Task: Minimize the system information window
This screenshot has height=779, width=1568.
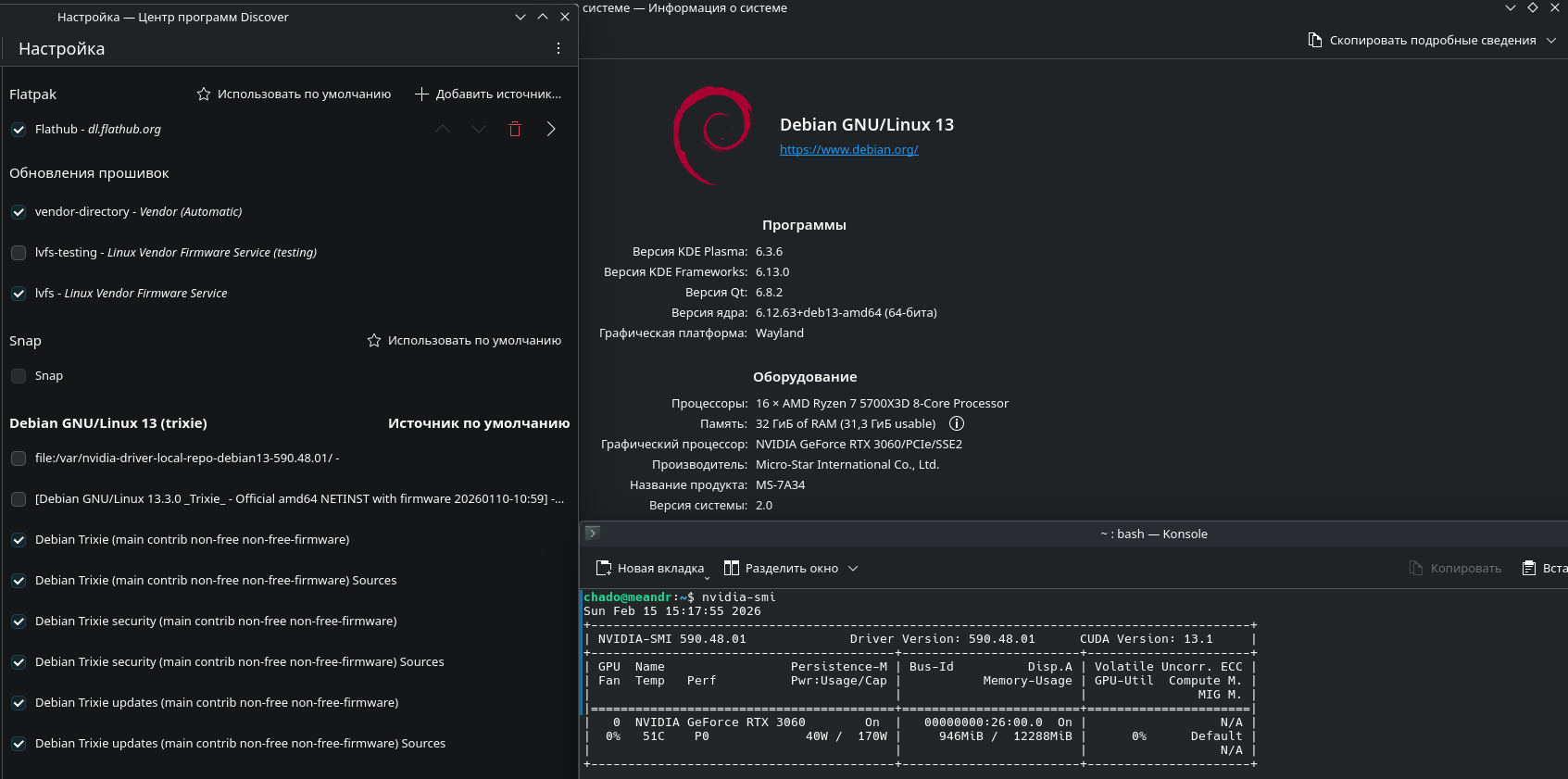Action: [1511, 7]
